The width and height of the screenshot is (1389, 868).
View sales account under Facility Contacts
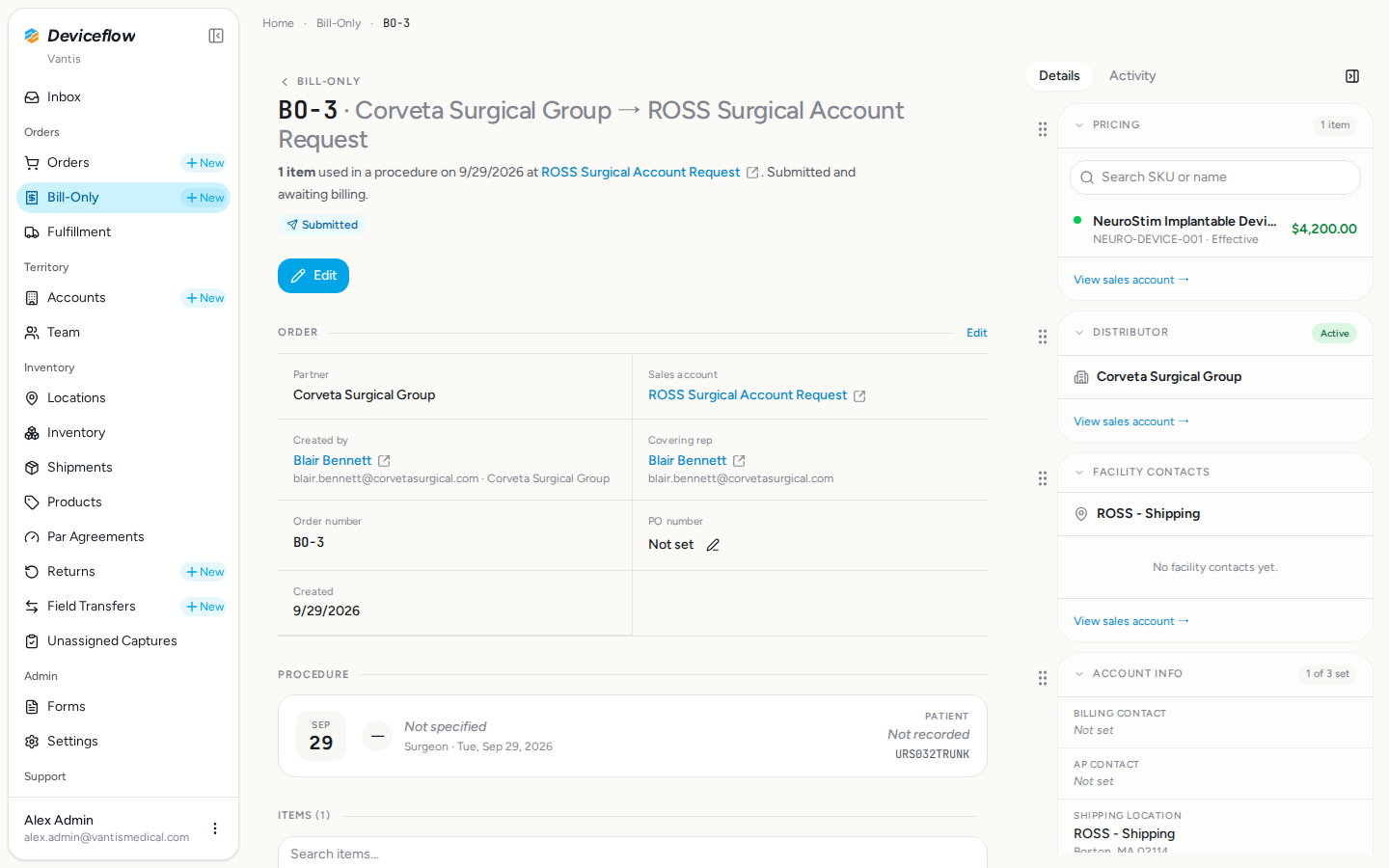point(1131,621)
